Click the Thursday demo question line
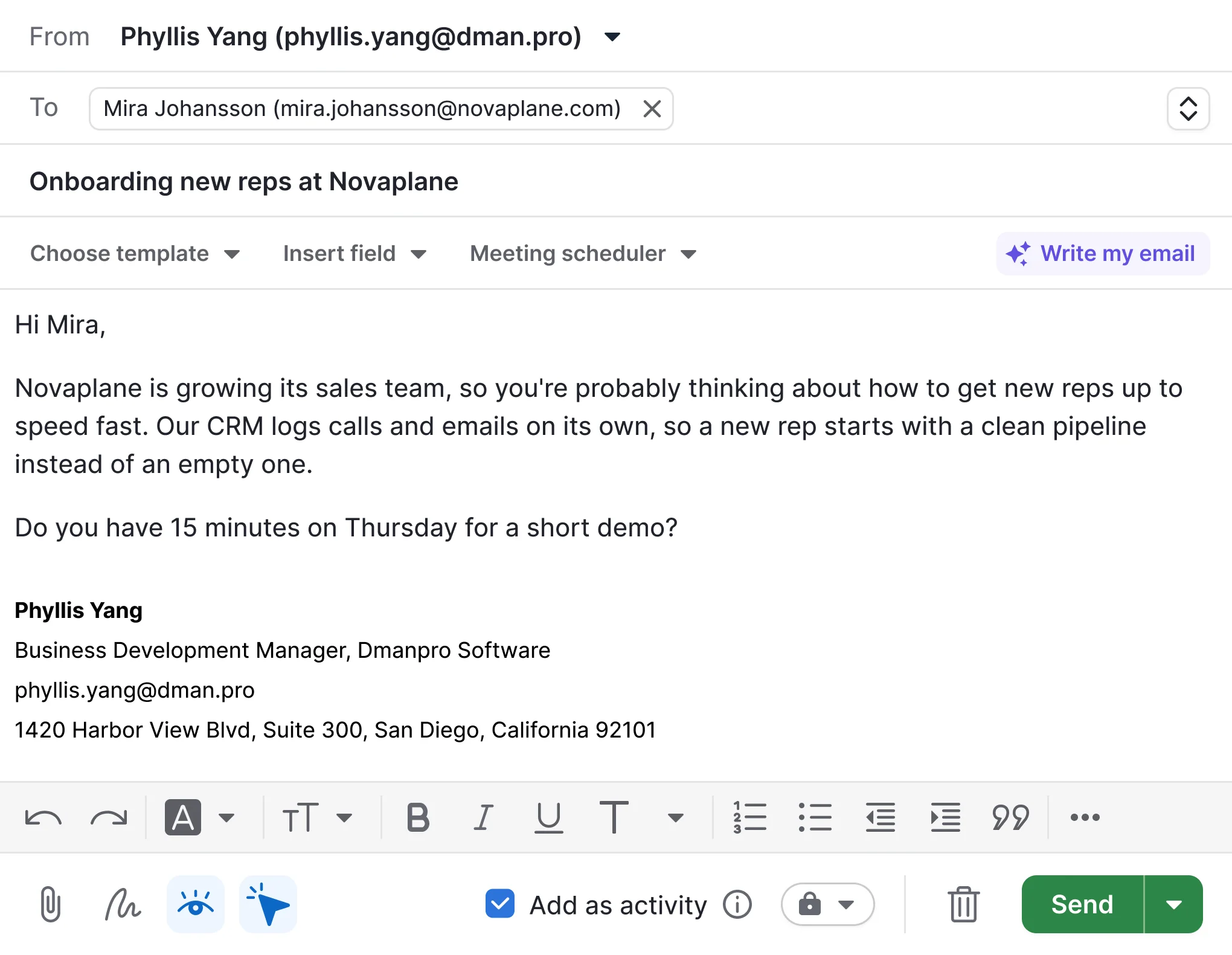This screenshot has width=1232, height=955. pos(346,527)
